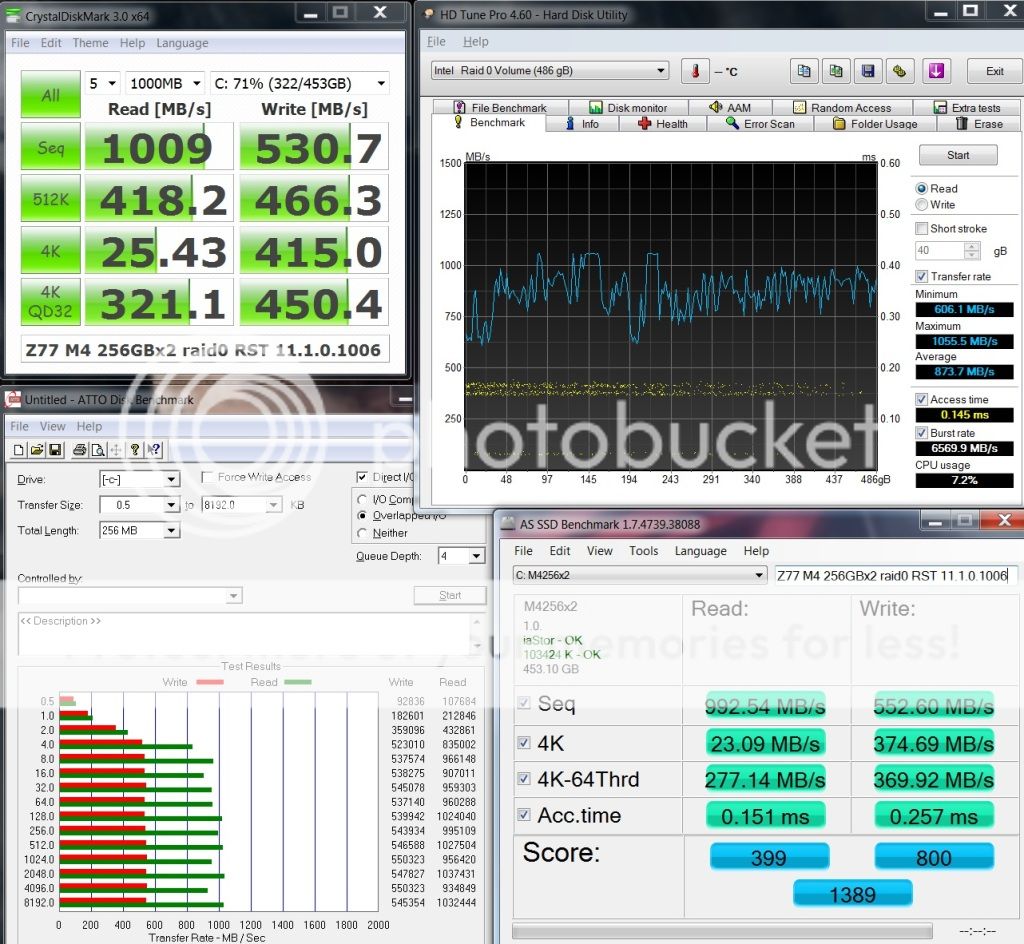Click the Save floppy icon in ATTO toolbar
The image size is (1024, 944).
click(x=56, y=450)
